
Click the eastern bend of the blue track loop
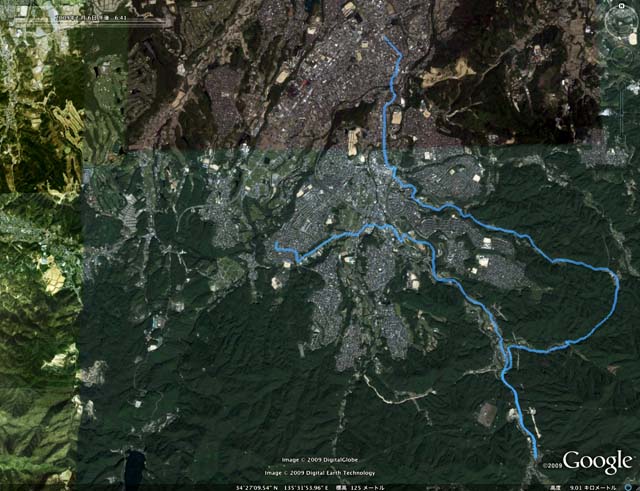click(617, 284)
